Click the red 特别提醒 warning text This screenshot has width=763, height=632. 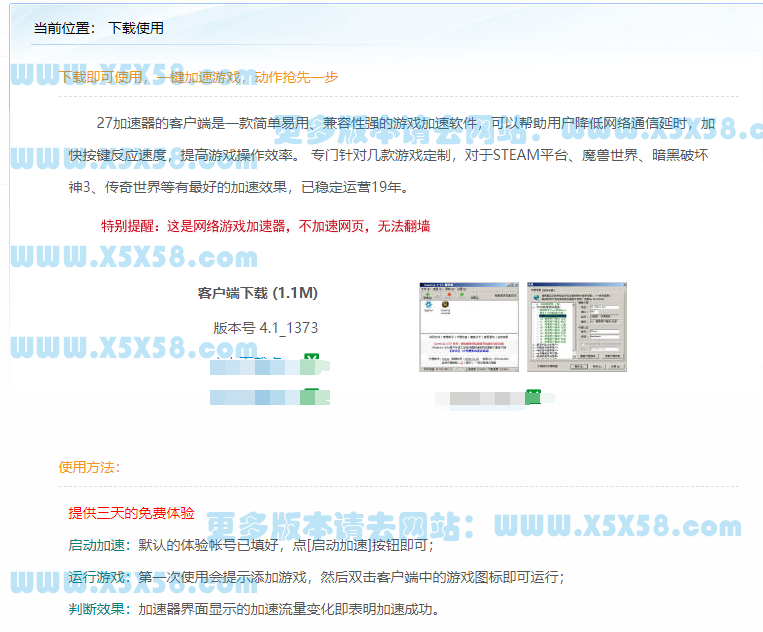click(265, 226)
